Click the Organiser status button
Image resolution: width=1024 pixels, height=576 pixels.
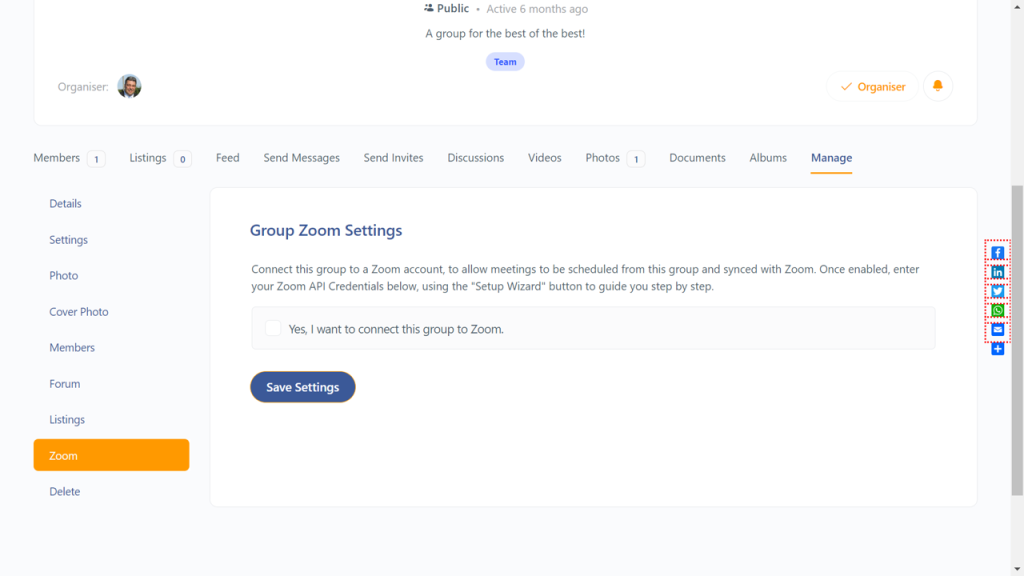pyautogui.click(x=872, y=86)
